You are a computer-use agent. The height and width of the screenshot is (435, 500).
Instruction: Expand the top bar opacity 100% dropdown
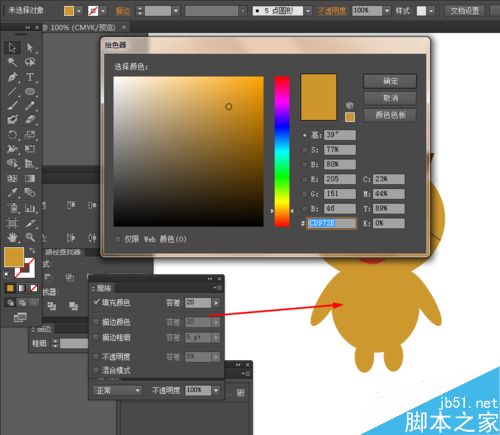pos(387,11)
